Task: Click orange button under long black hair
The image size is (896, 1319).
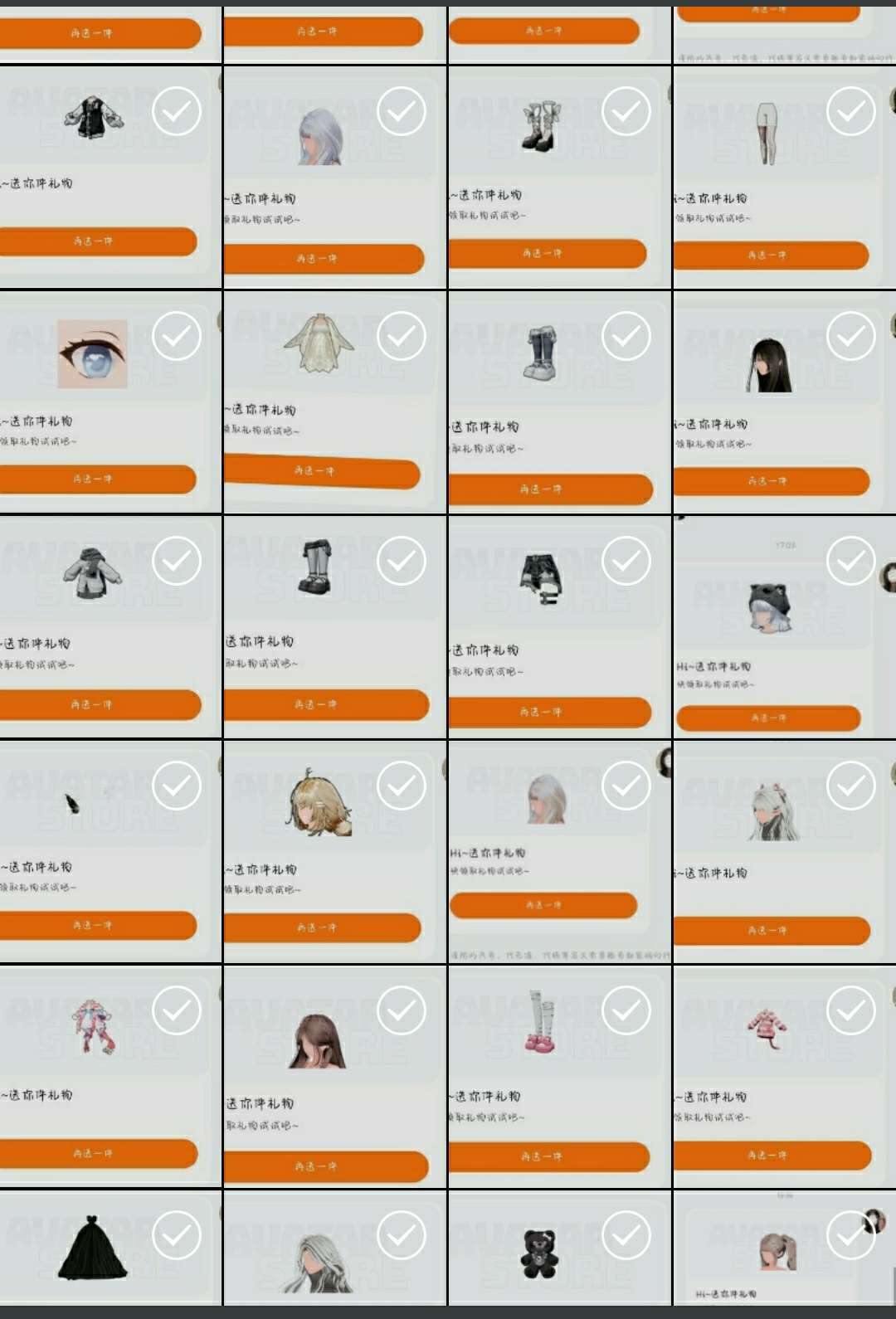Action: point(771,481)
